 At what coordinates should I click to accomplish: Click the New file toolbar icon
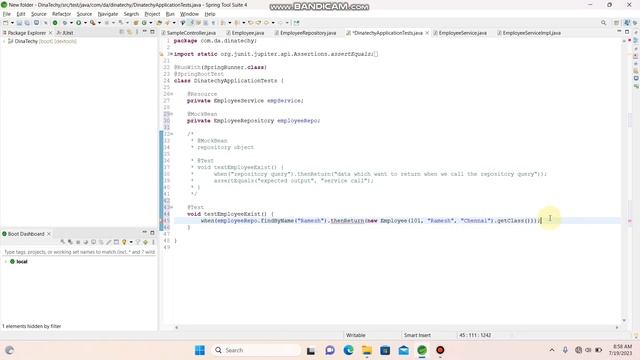click(6, 23)
